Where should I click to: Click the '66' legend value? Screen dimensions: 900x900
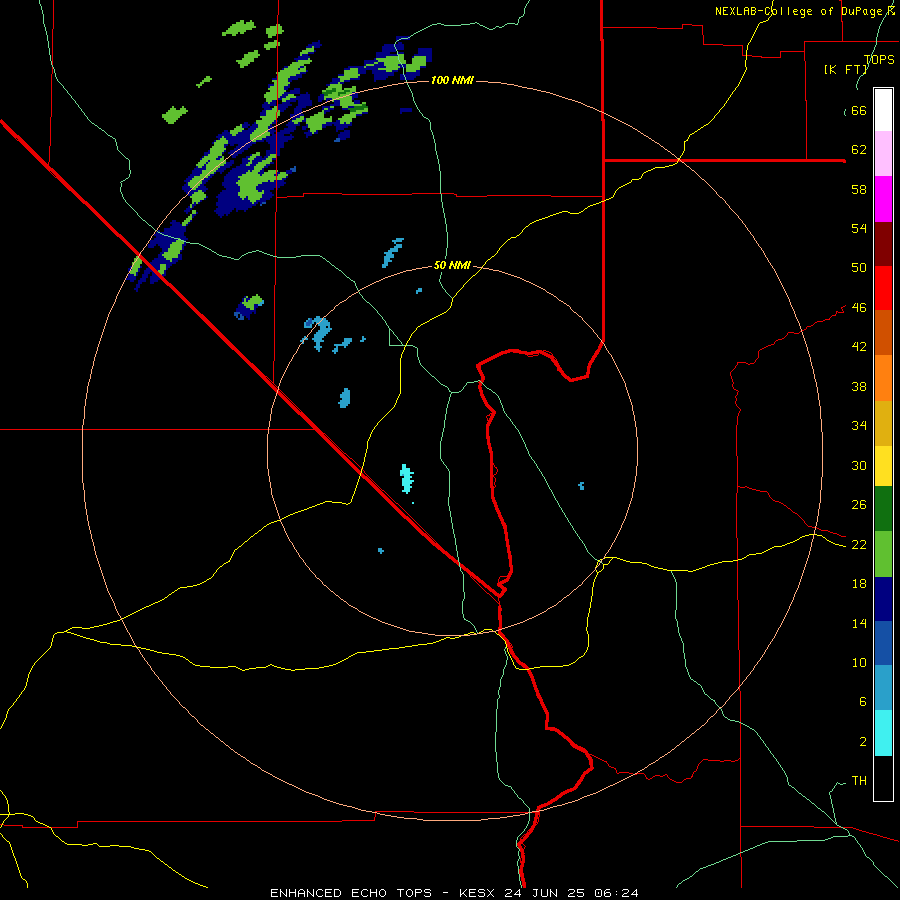point(859,110)
